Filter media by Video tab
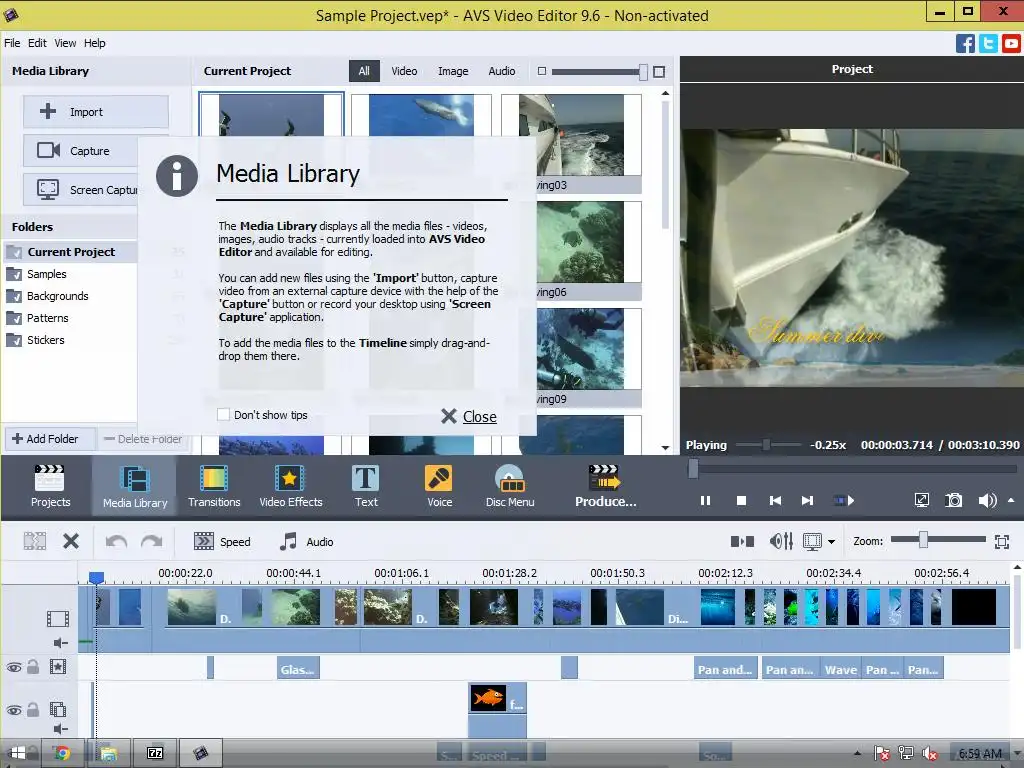This screenshot has height=768, width=1024. pyautogui.click(x=404, y=71)
